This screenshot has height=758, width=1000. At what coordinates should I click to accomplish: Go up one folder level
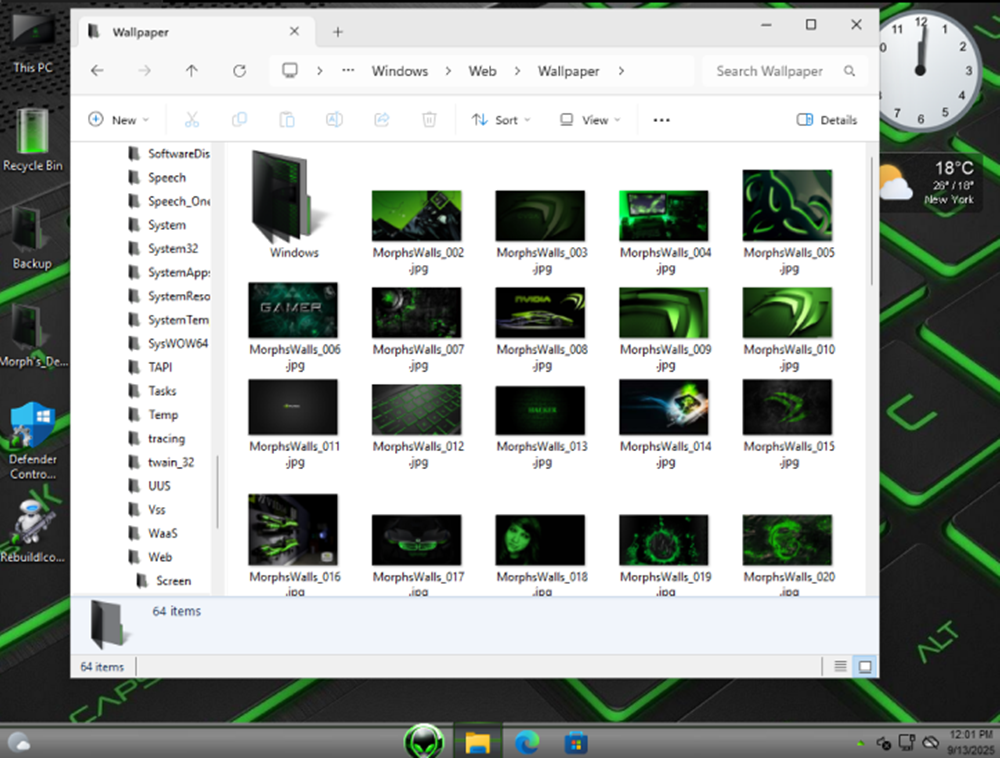click(192, 71)
